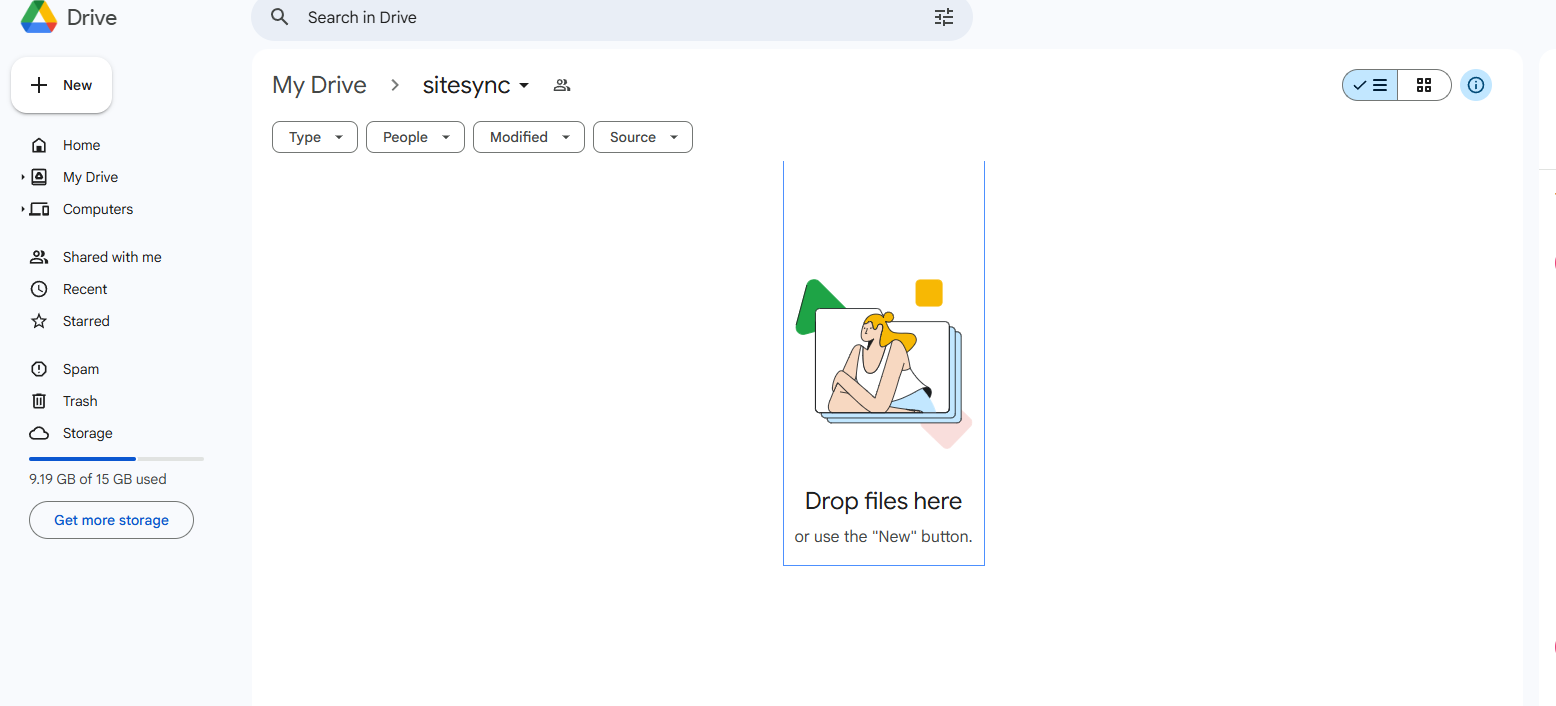Screen dimensions: 1556x706
Task: Toggle the view details info icon
Action: pos(1476,85)
